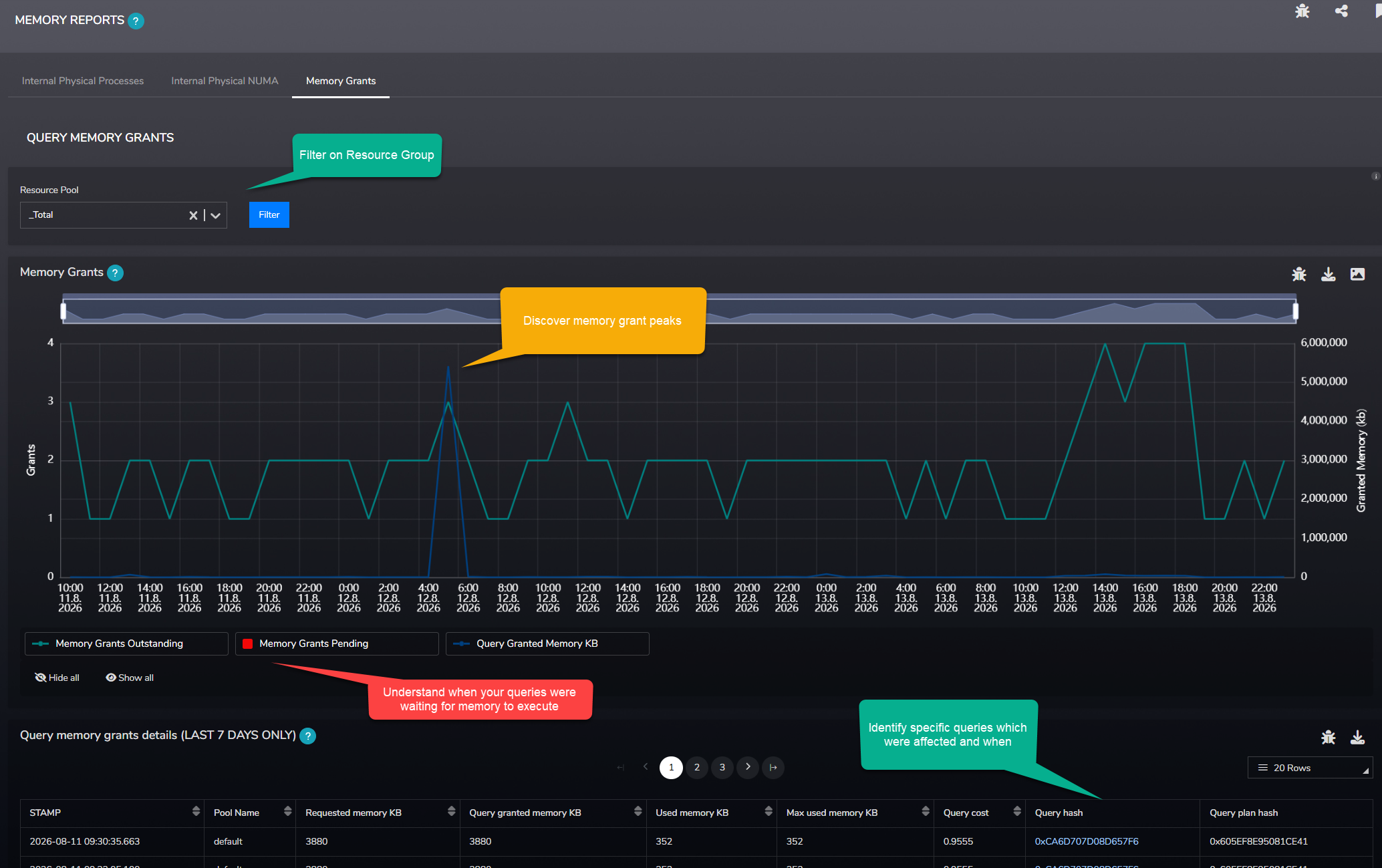Download the query memory grants details table
The width and height of the screenshot is (1382, 868).
pyautogui.click(x=1357, y=737)
